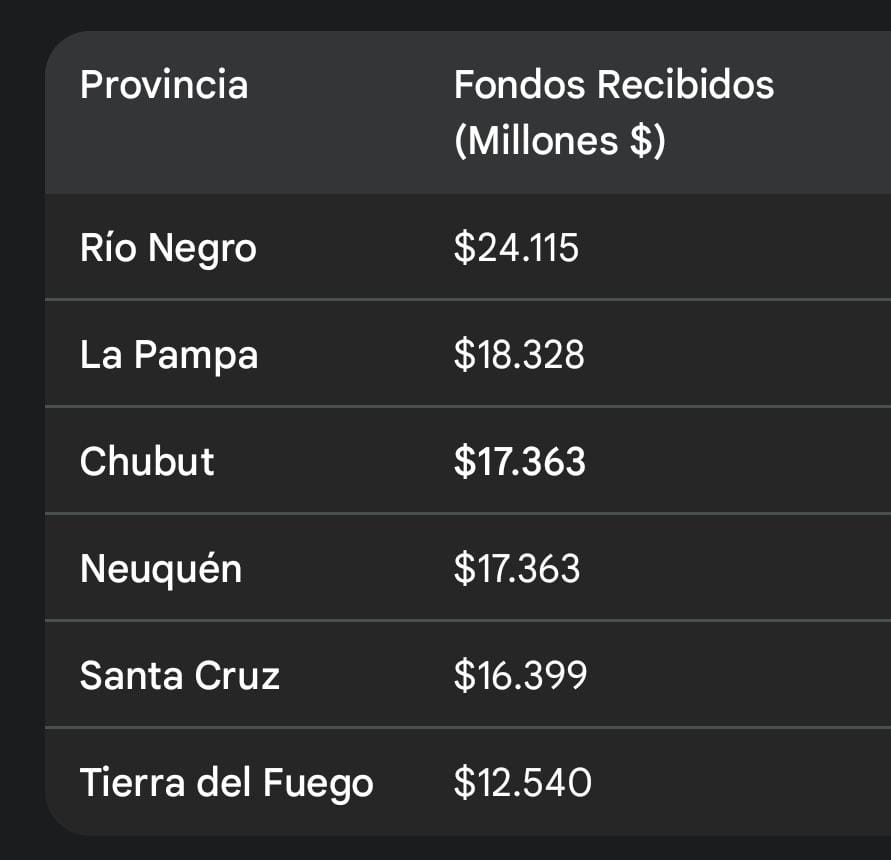Click the $16.399 amount

[x=520, y=676]
